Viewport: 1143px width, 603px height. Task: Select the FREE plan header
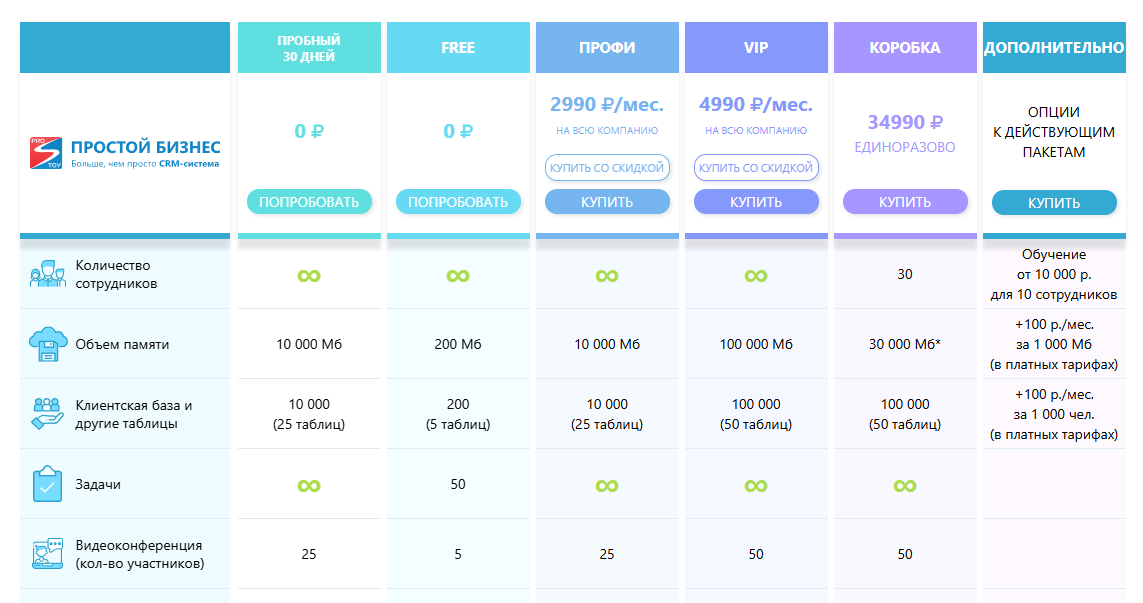click(458, 48)
